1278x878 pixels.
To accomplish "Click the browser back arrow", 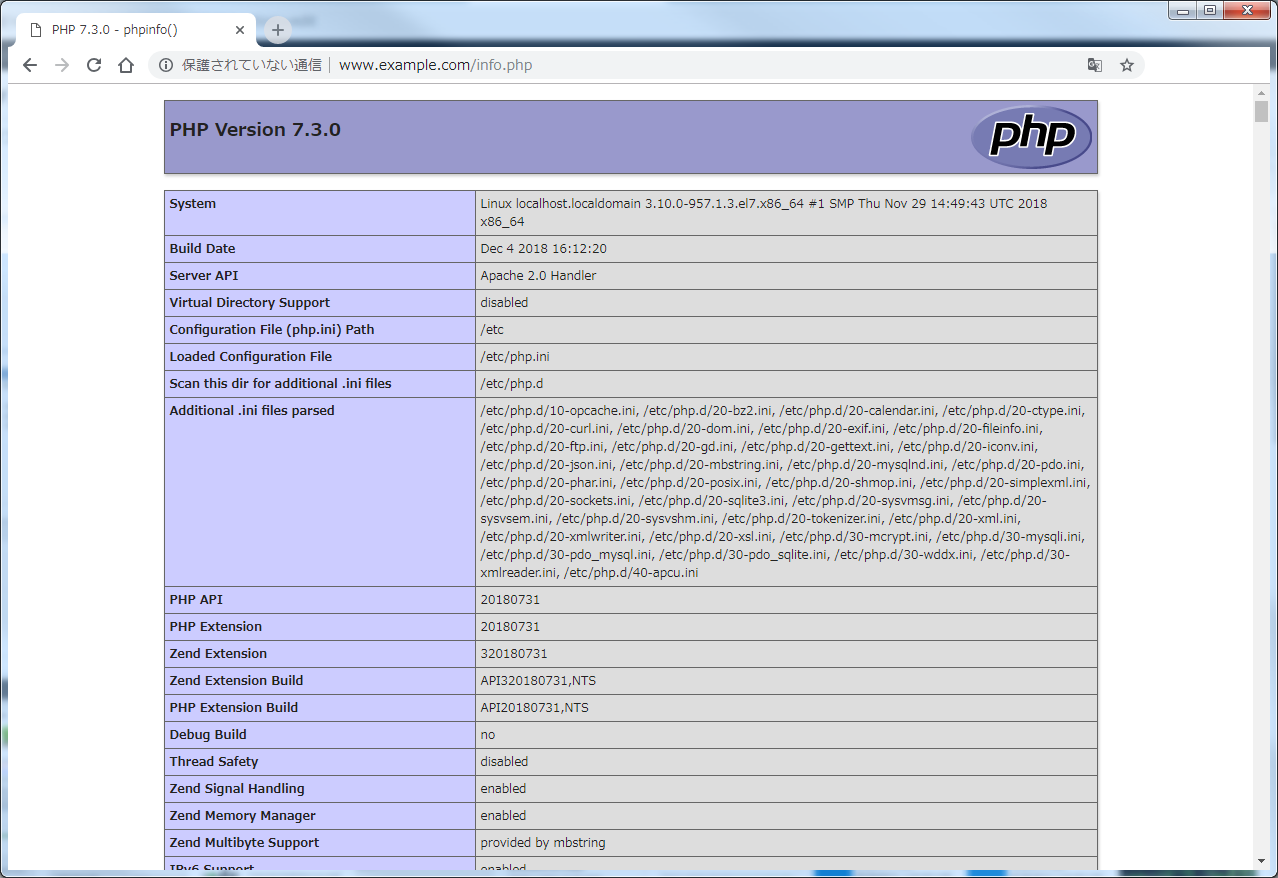I will click(x=30, y=65).
